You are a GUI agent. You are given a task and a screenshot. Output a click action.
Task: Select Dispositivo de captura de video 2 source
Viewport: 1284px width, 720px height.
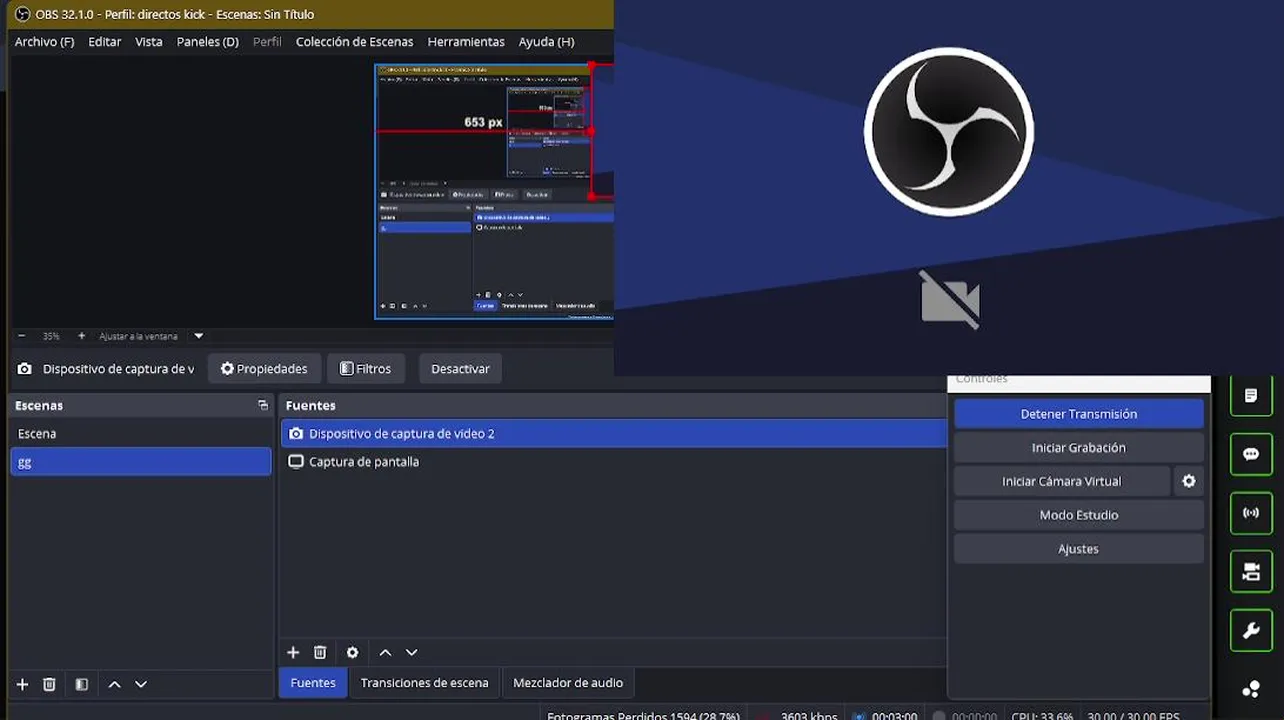coord(614,434)
